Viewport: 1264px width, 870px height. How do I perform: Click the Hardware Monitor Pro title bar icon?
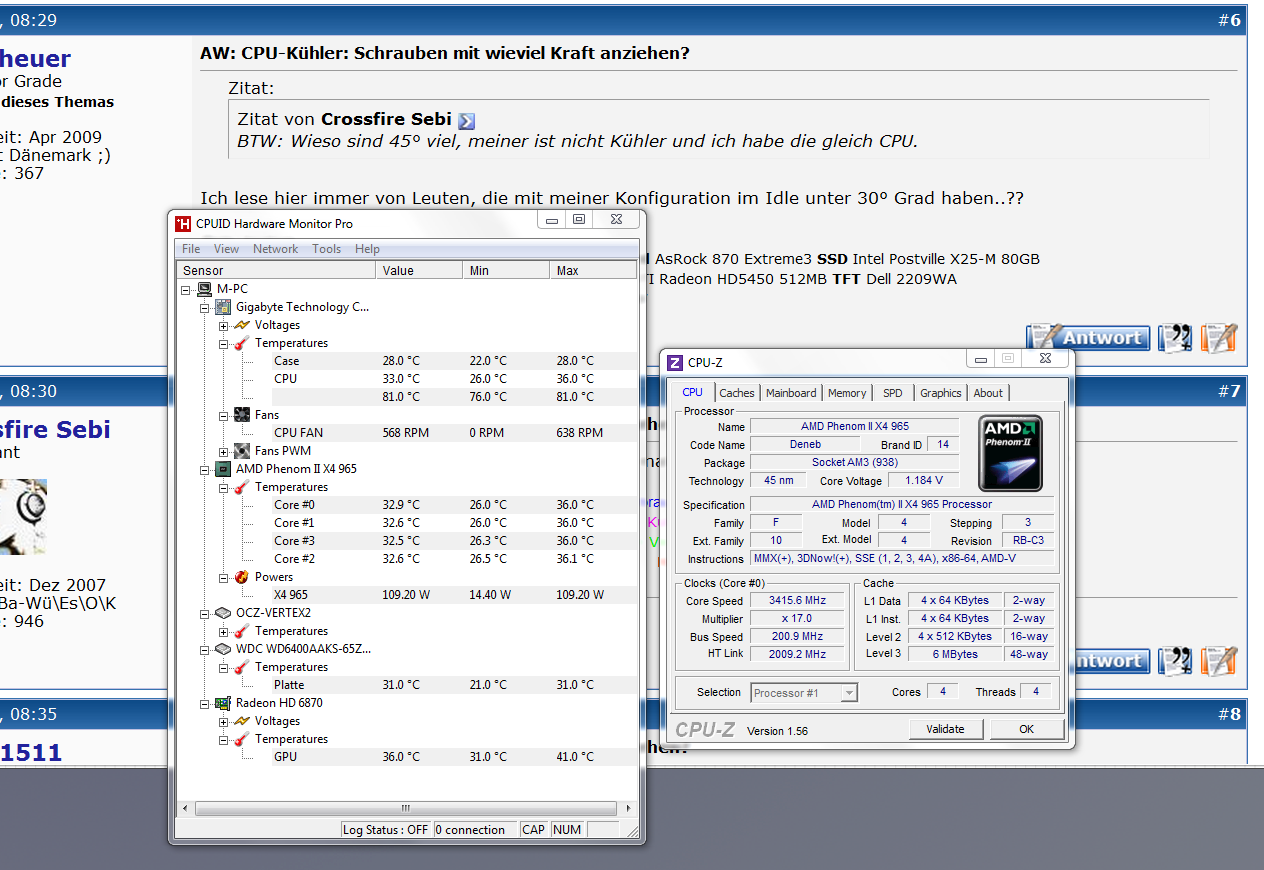point(183,224)
